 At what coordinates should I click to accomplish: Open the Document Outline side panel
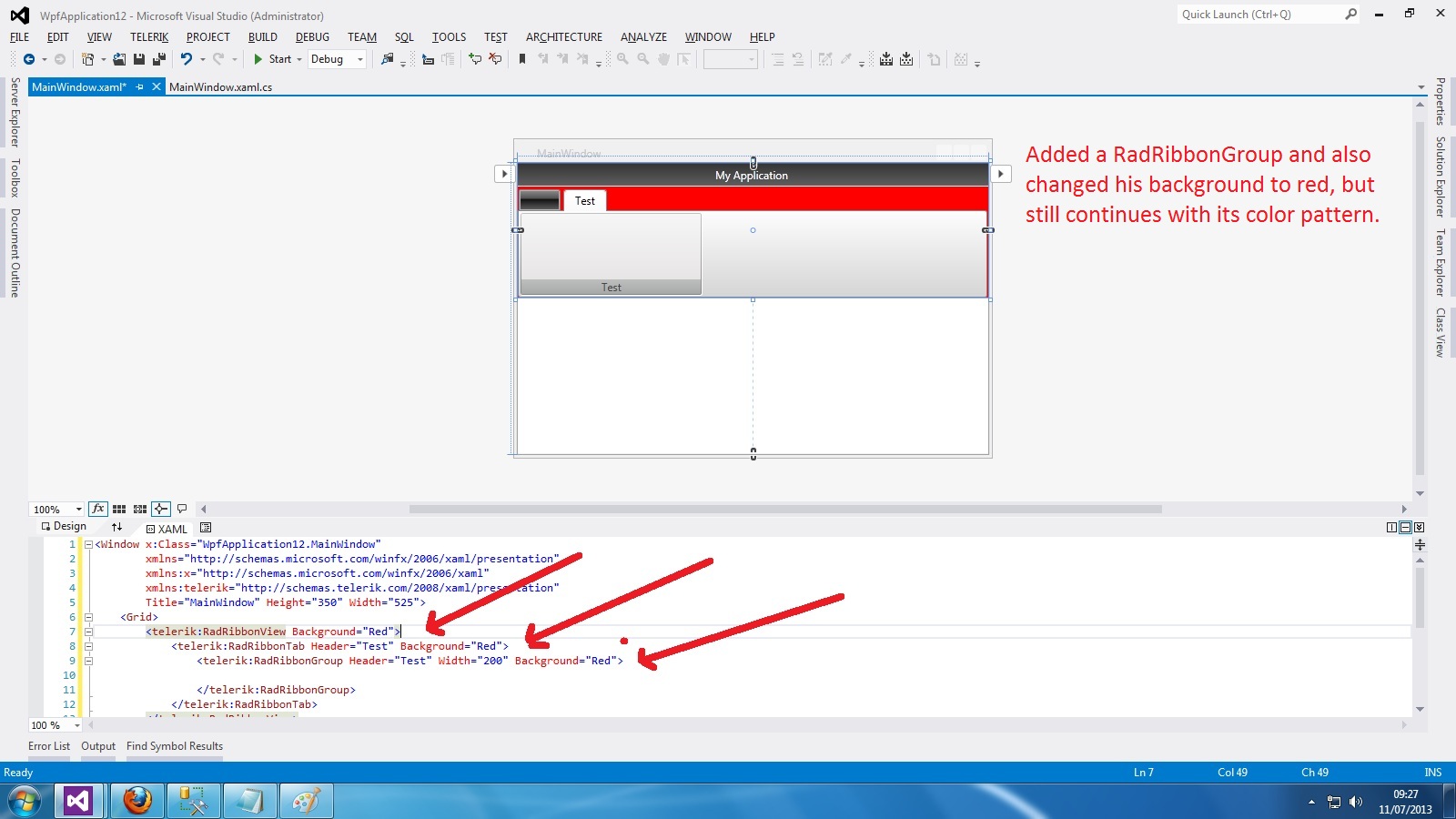coord(15,253)
